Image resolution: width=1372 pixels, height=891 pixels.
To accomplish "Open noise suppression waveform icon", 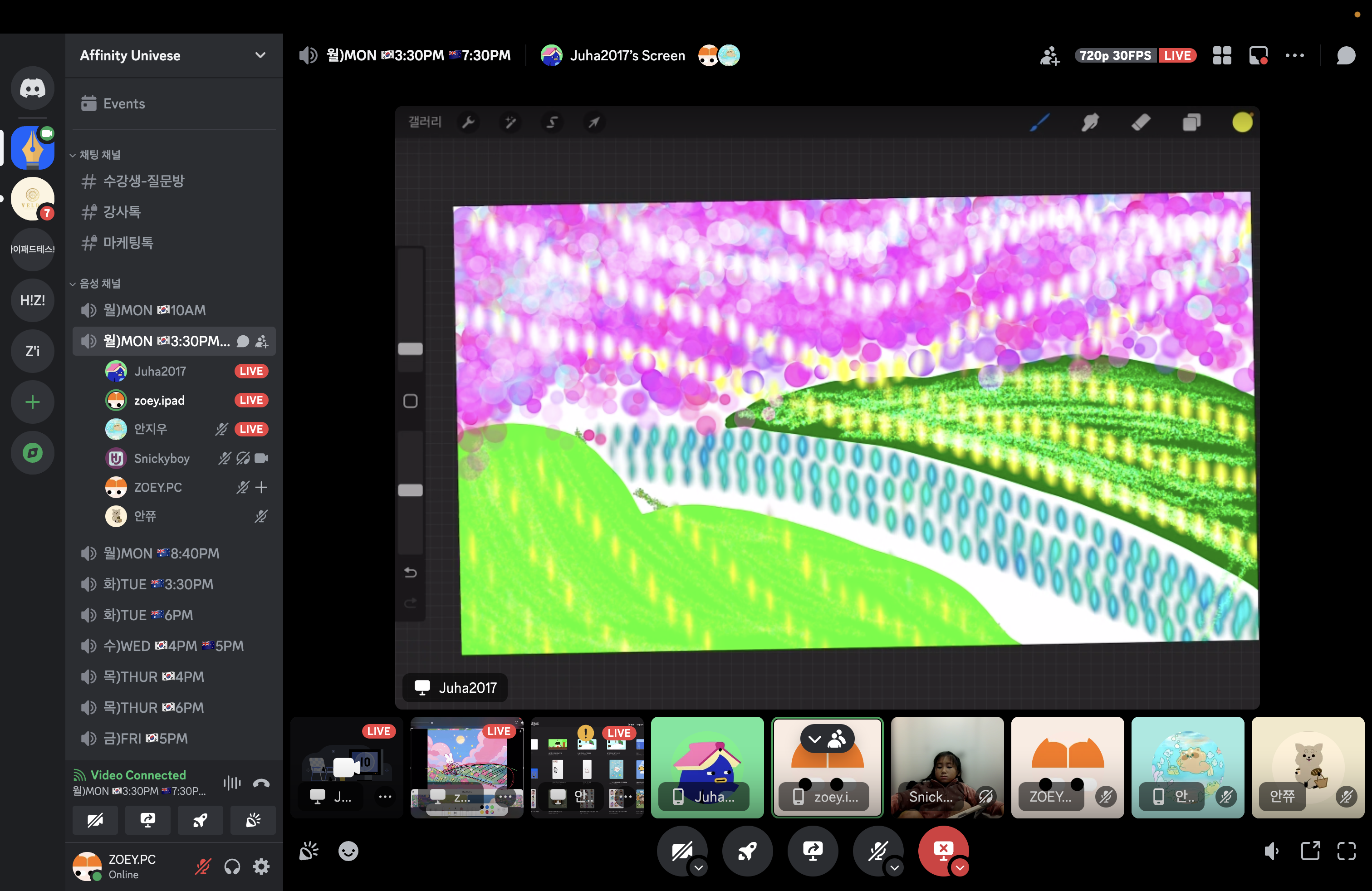I will click(232, 783).
